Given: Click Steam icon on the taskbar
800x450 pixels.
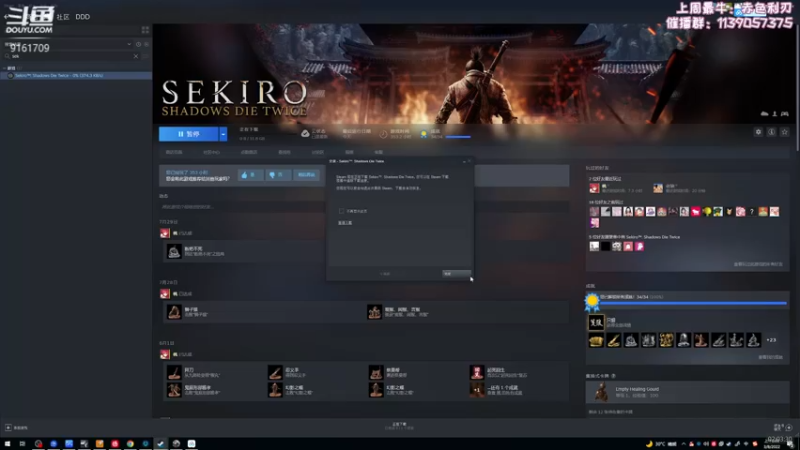Looking at the screenshot, I should pyautogui.click(x=161, y=444).
